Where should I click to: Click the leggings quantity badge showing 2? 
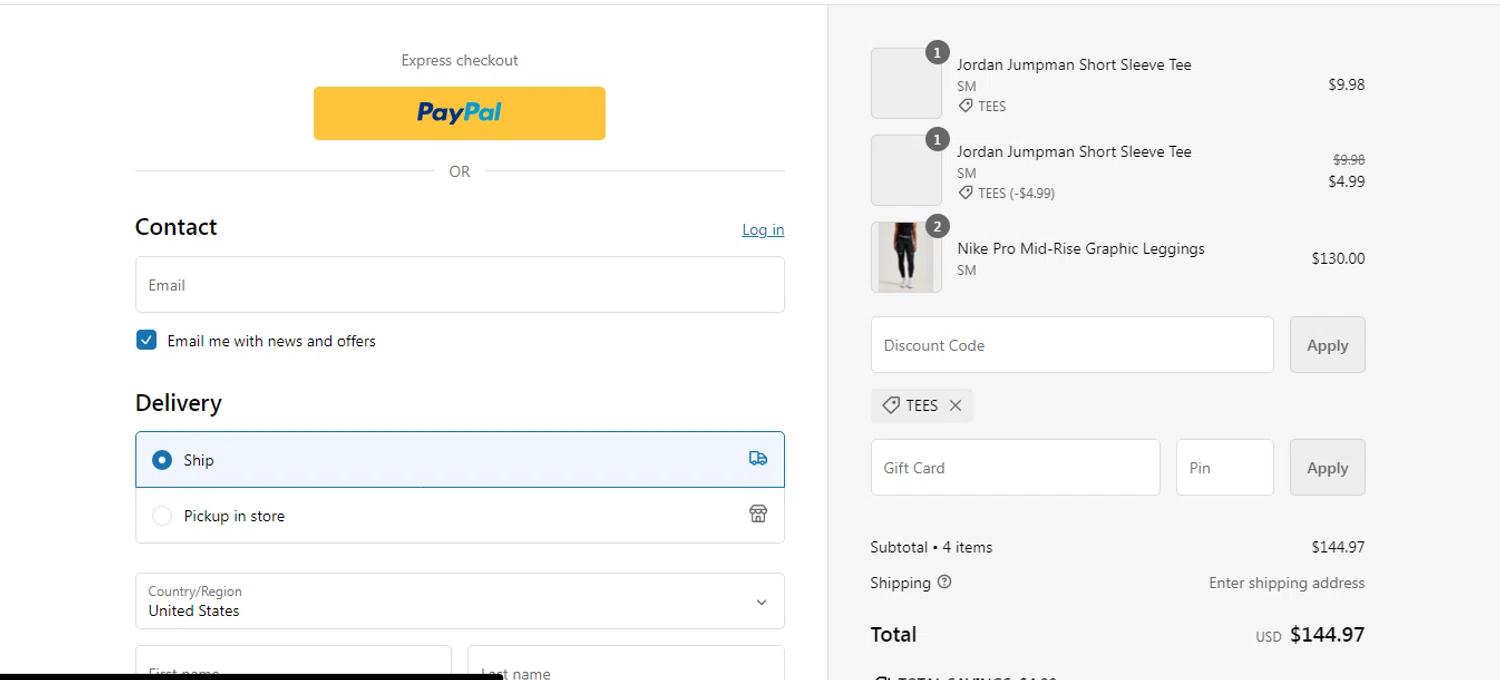coord(937,227)
